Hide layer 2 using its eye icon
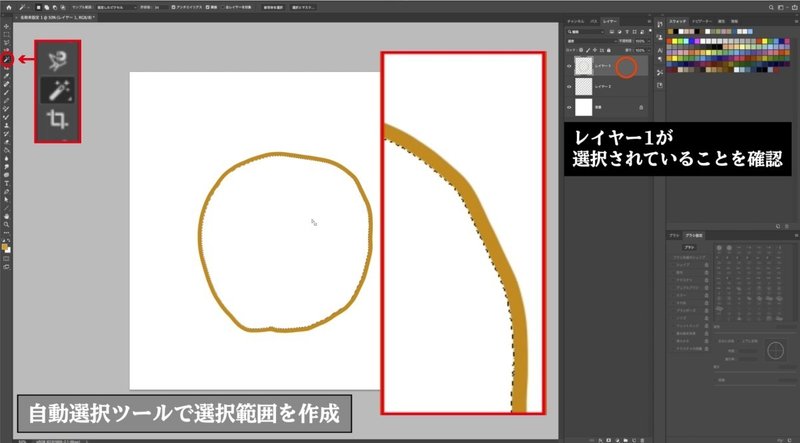The image size is (800, 443). [x=569, y=86]
